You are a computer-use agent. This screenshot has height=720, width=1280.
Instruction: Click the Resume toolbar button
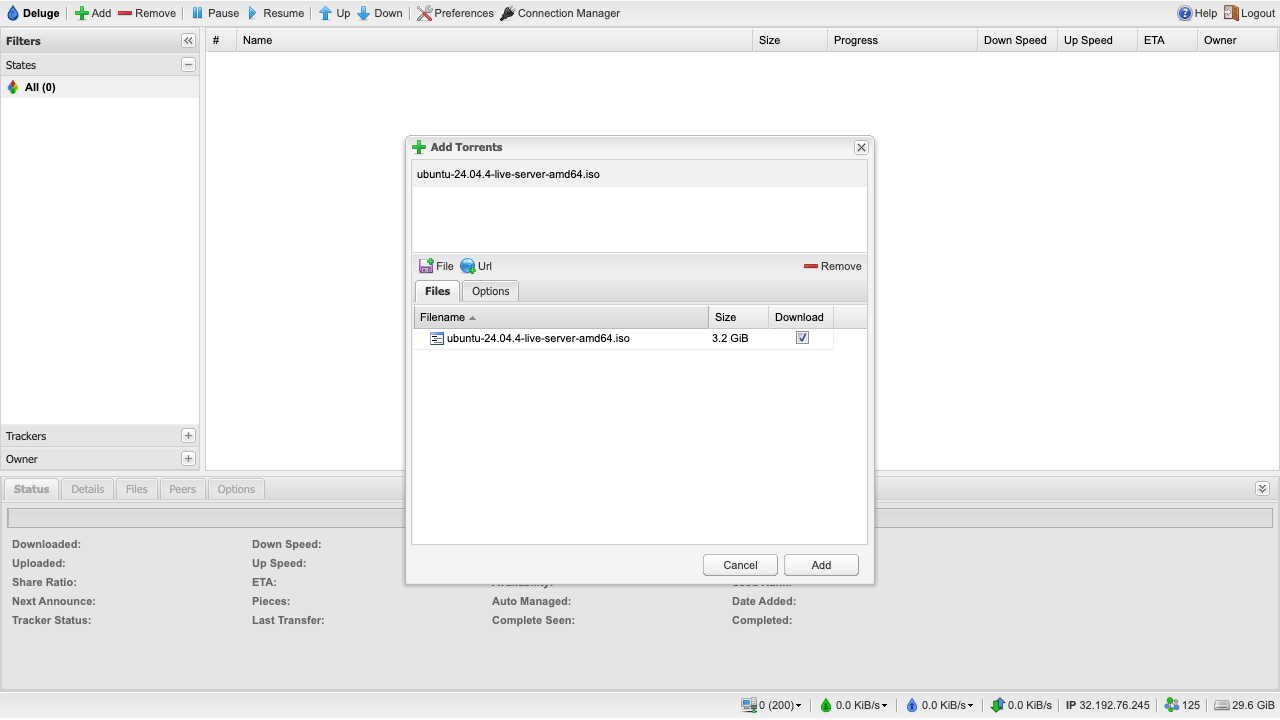(275, 13)
